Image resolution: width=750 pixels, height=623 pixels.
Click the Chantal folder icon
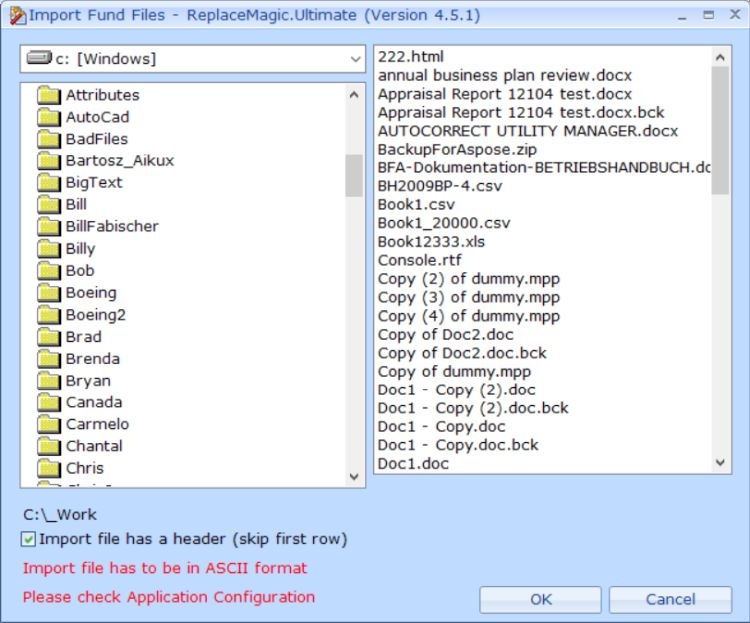pyautogui.click(x=49, y=447)
